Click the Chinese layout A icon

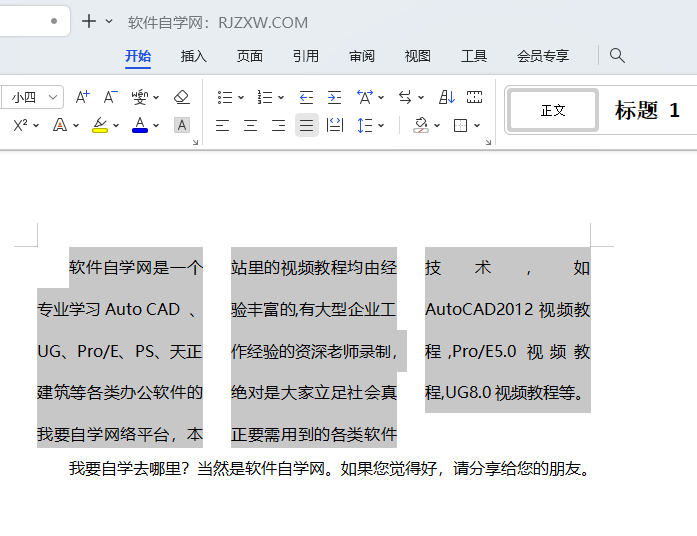[x=365, y=97]
